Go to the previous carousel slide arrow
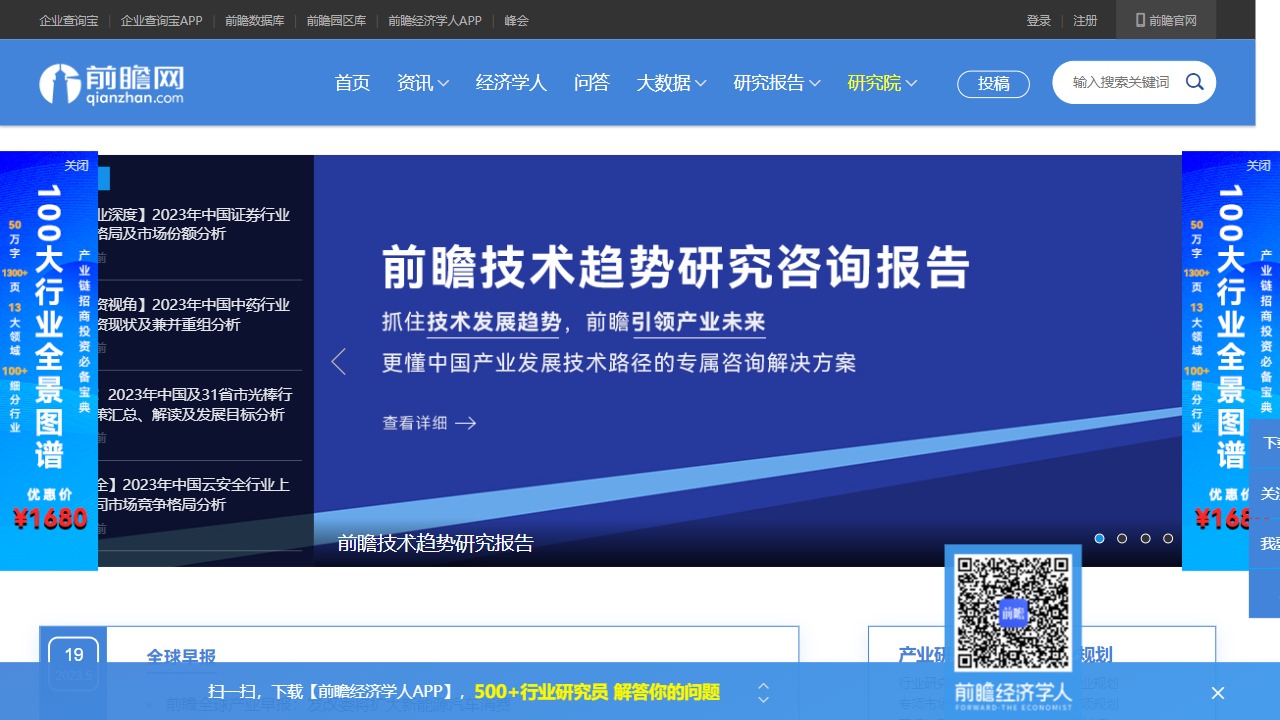This screenshot has height=720, width=1280. (338, 361)
